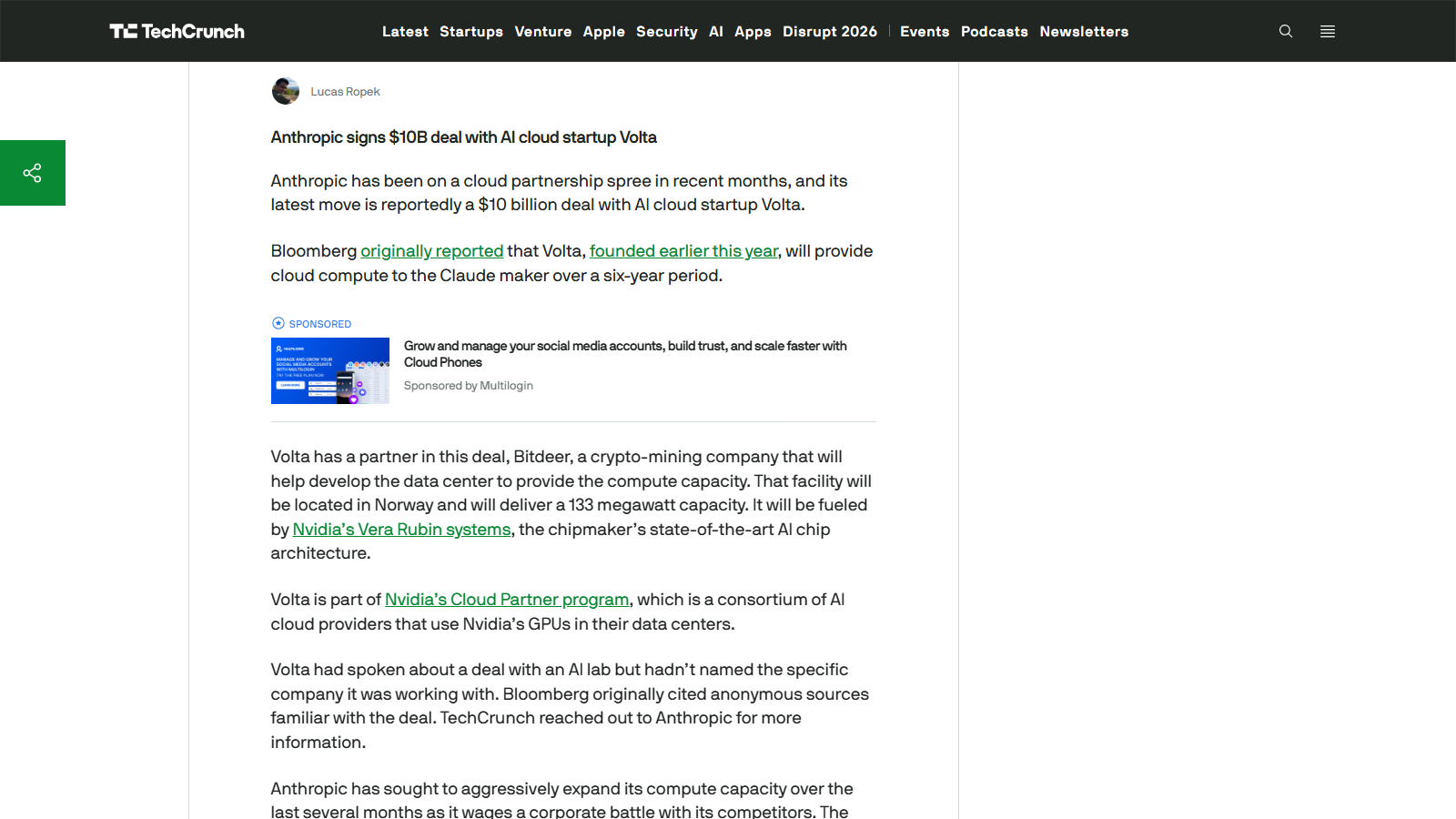
Task: Select the AI nav item
Action: coord(716,31)
